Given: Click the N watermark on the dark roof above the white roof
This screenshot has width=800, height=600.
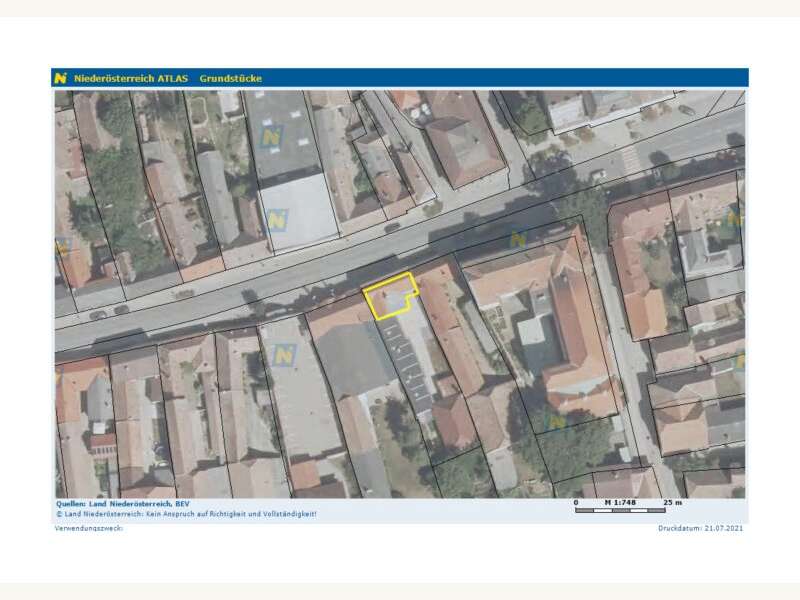Looking at the screenshot, I should point(271,136).
